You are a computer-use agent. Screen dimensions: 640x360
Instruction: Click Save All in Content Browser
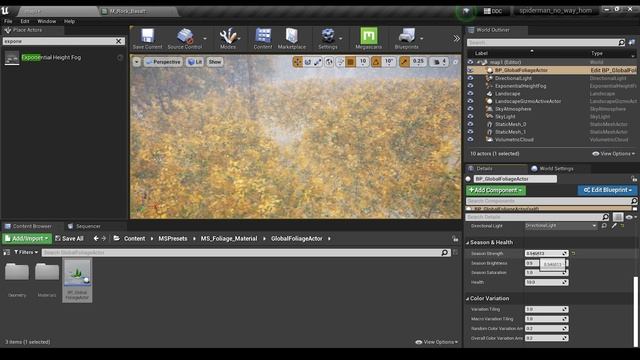pyautogui.click(x=69, y=238)
